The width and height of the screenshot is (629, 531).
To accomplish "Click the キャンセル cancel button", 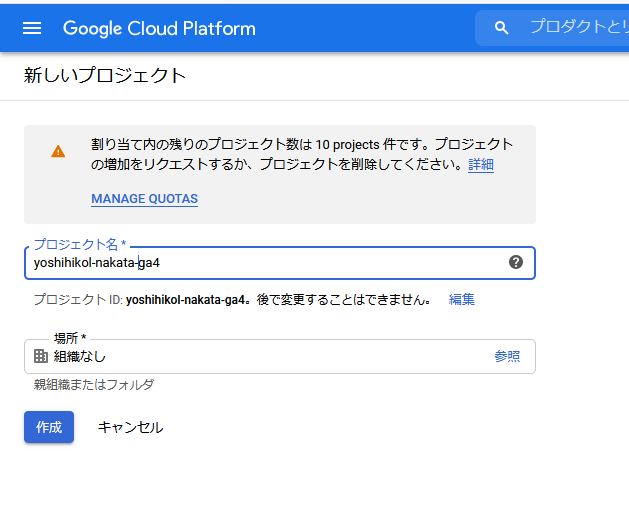I will pyautogui.click(x=130, y=427).
